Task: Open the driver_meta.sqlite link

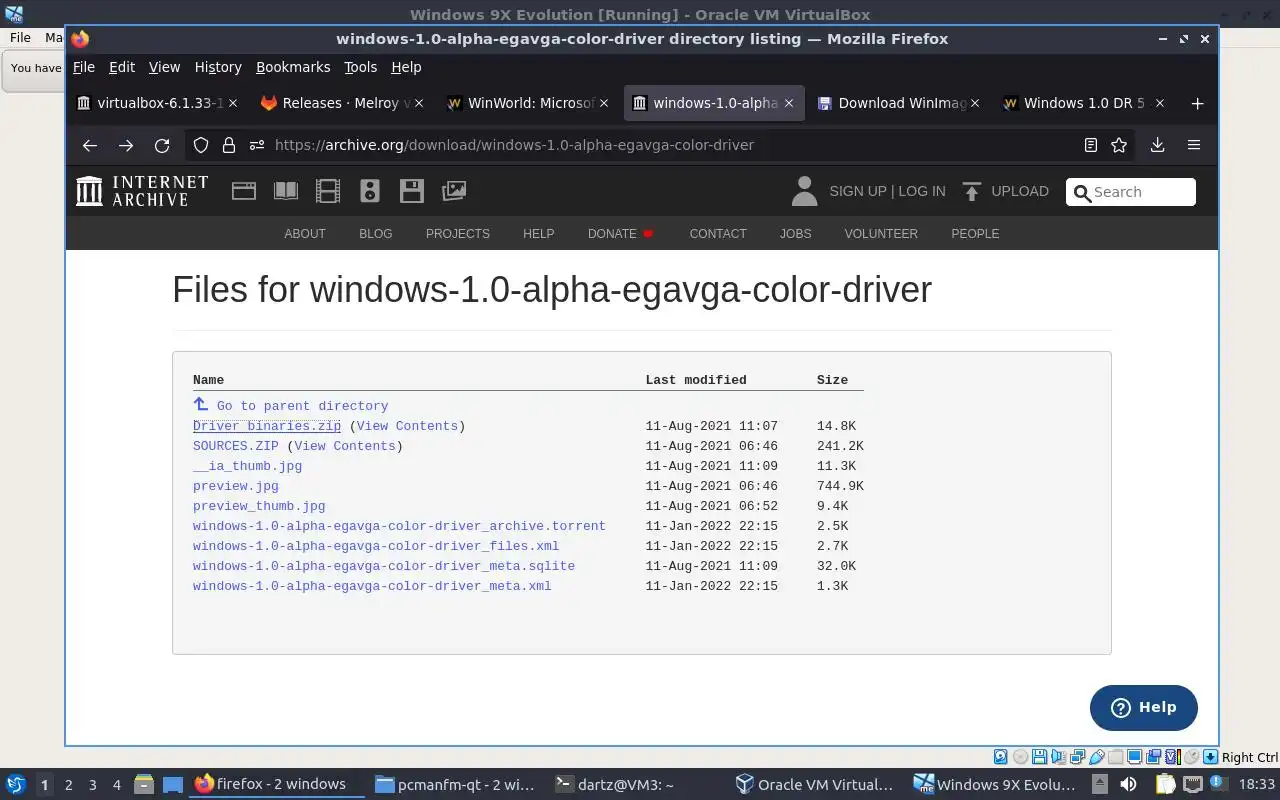Action: [384, 566]
